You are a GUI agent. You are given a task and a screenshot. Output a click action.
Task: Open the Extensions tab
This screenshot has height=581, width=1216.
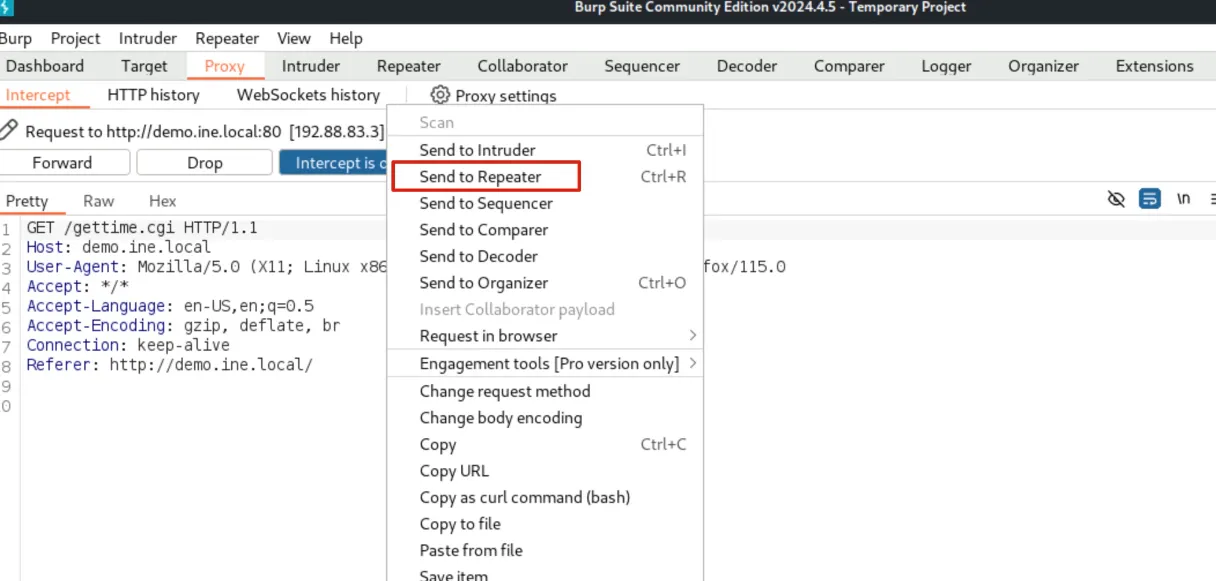pos(1154,66)
